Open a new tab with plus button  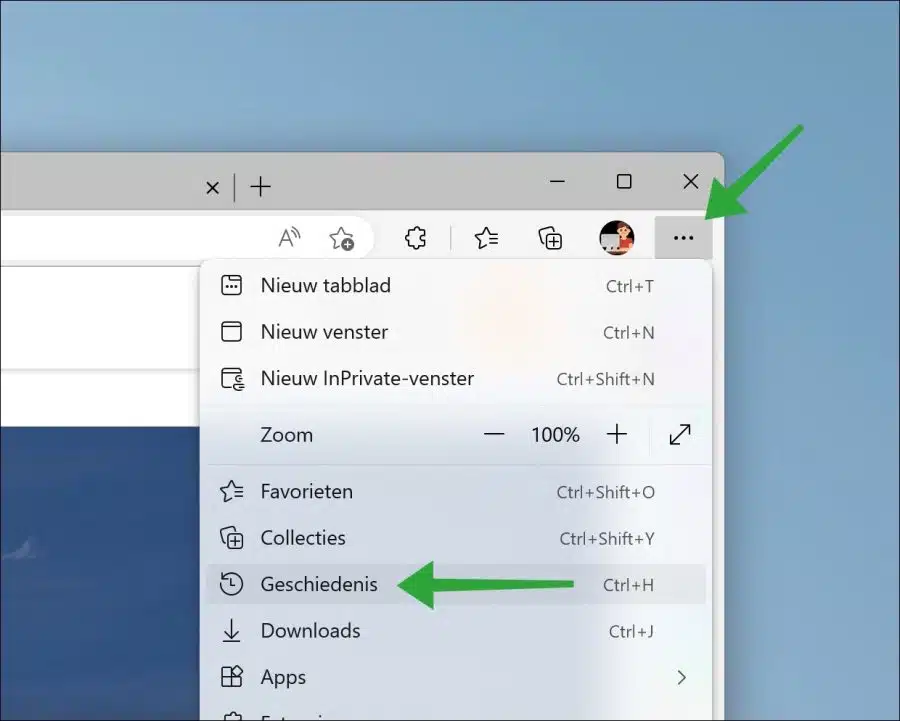pos(260,187)
